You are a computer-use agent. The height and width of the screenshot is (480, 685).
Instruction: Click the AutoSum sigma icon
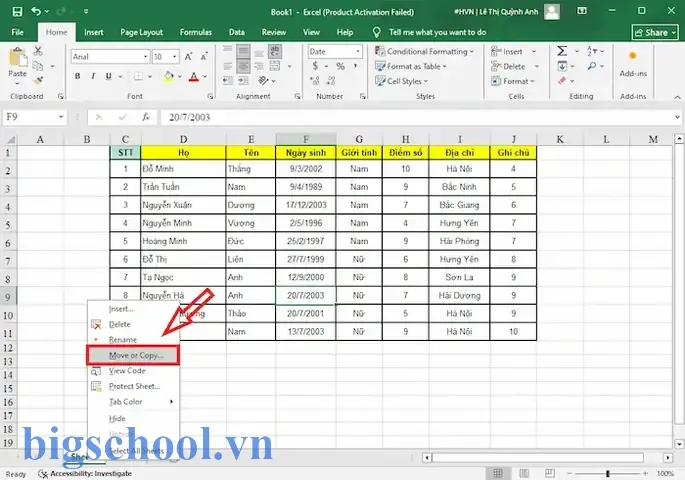tap(562, 51)
